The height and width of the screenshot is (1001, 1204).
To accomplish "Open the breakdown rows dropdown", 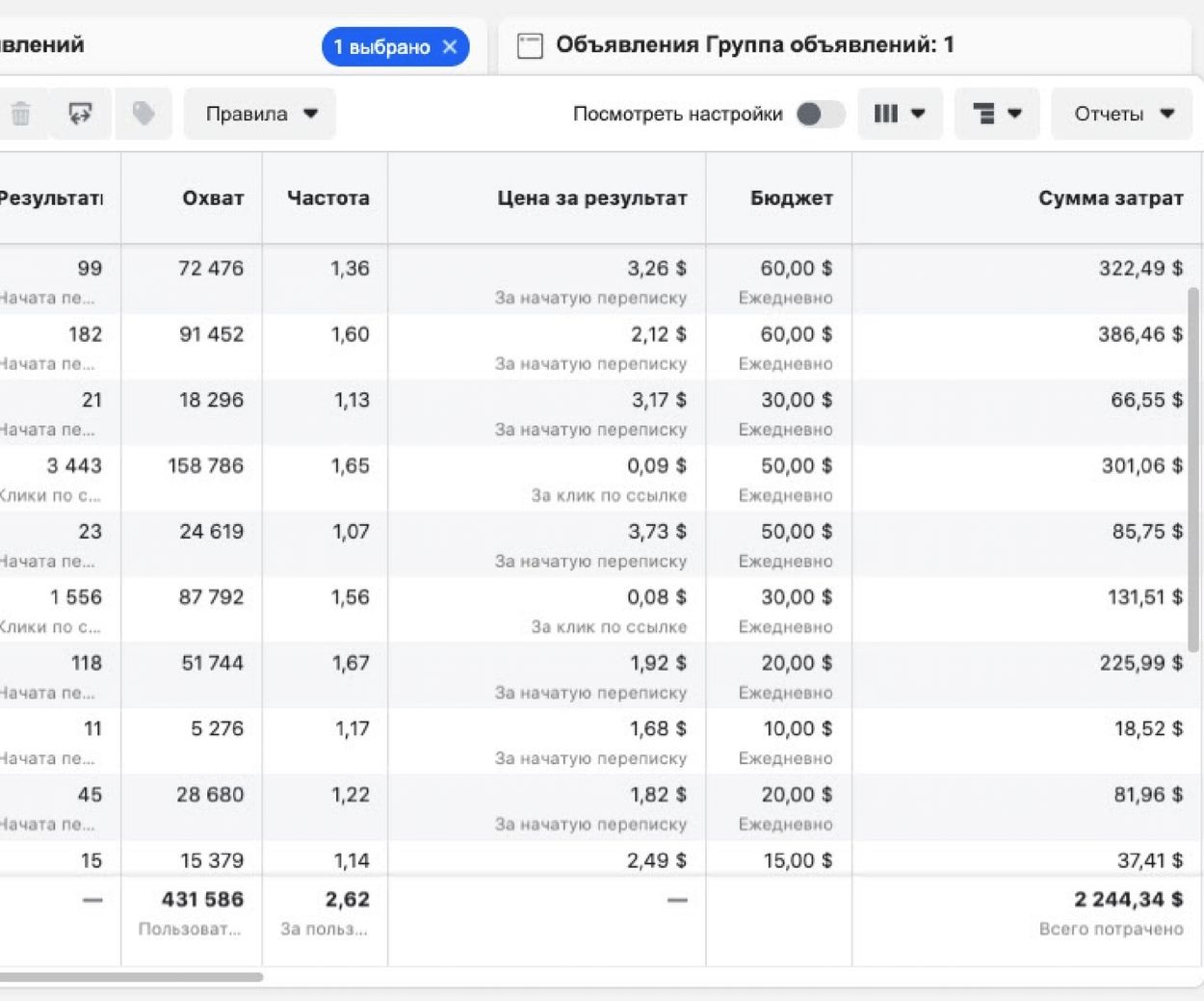I will coord(997,114).
